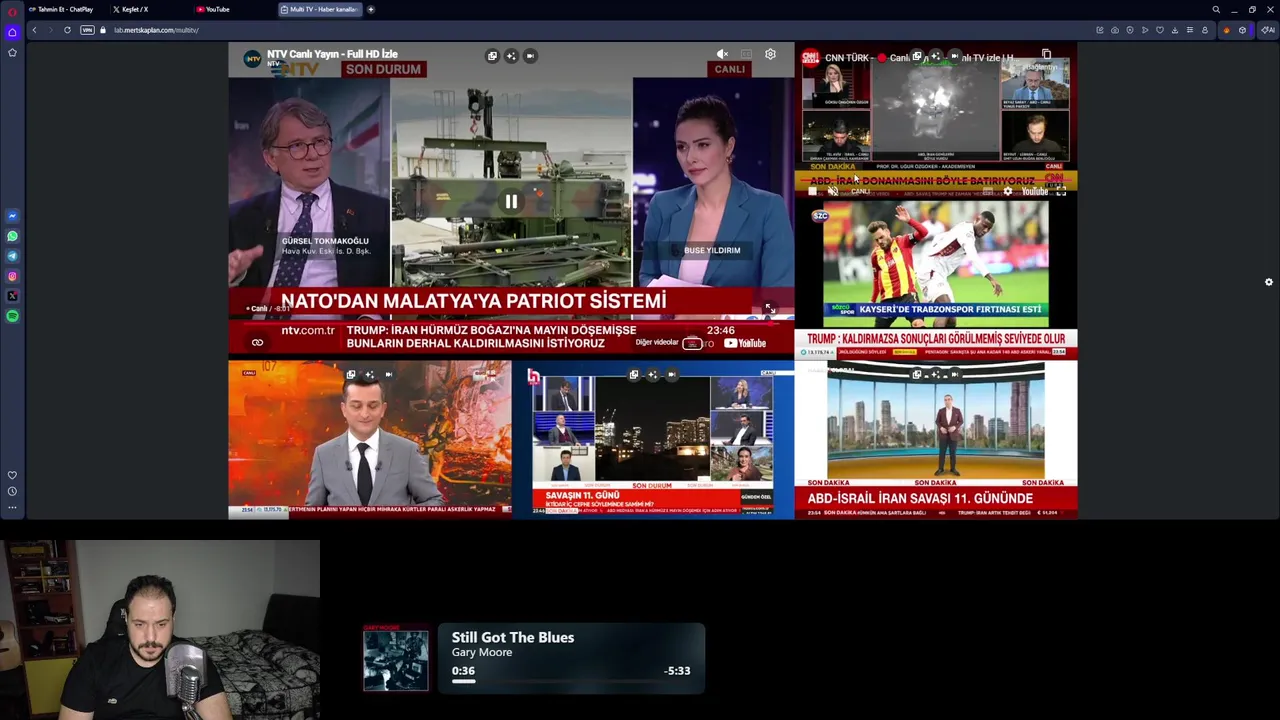Copy NTV video link chain icon
Viewport: 1280px width, 720px height.
pyautogui.click(x=257, y=343)
